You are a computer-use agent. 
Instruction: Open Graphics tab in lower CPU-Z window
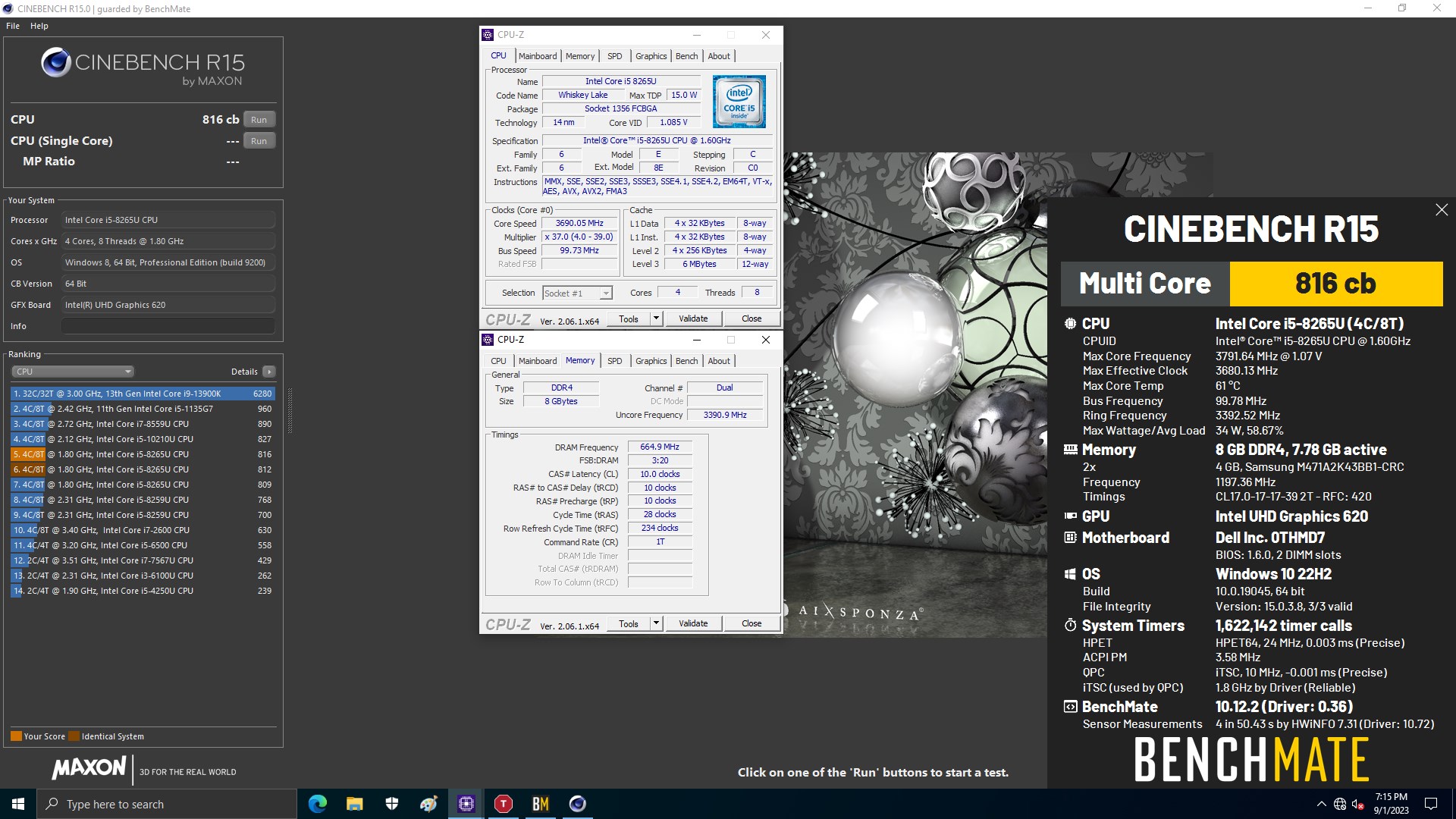coord(651,361)
